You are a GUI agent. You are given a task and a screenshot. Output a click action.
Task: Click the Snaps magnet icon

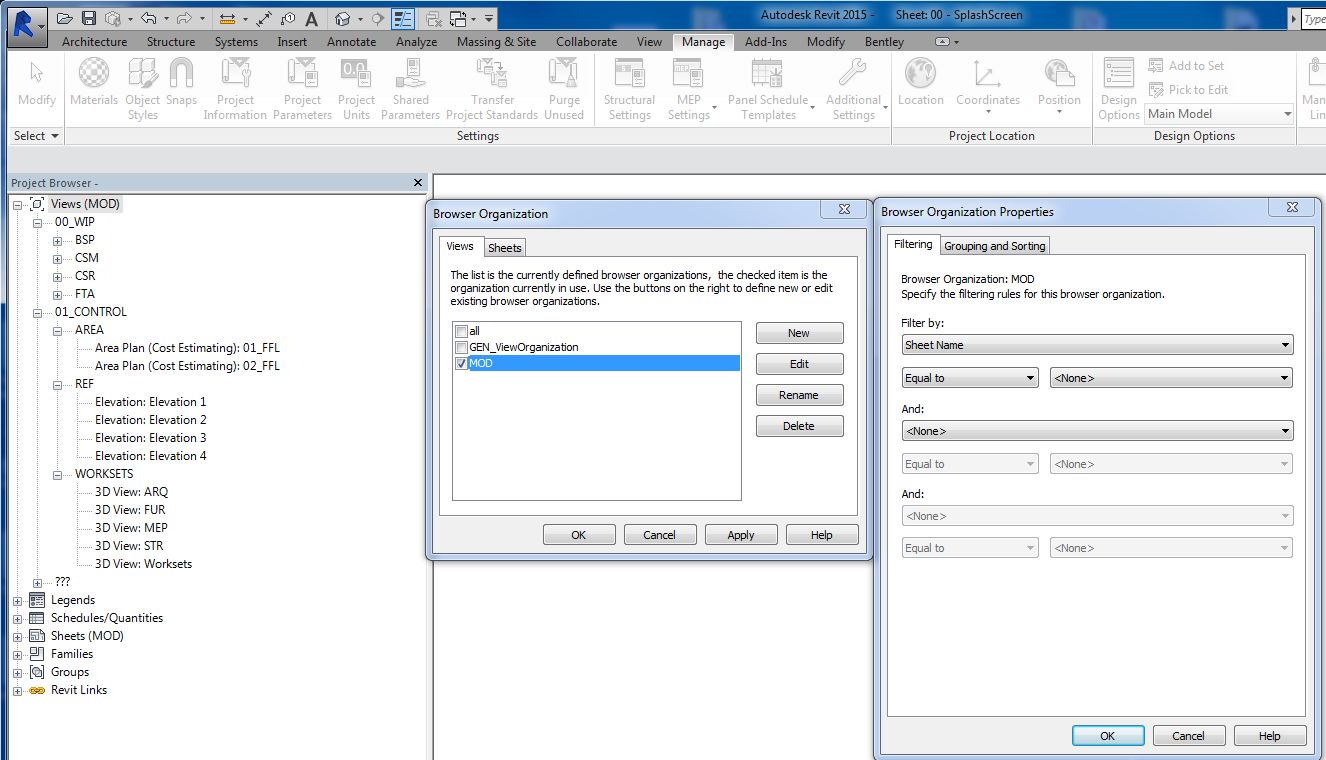tap(181, 72)
